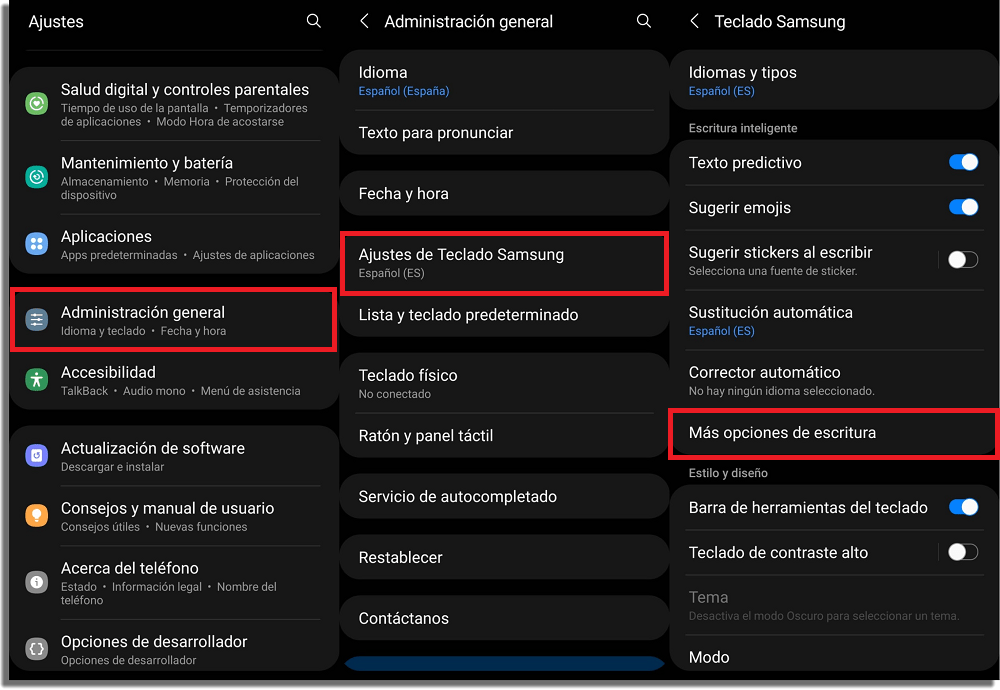Open Fecha y hora settings
Screen dimensions: 1000x690
(504, 193)
